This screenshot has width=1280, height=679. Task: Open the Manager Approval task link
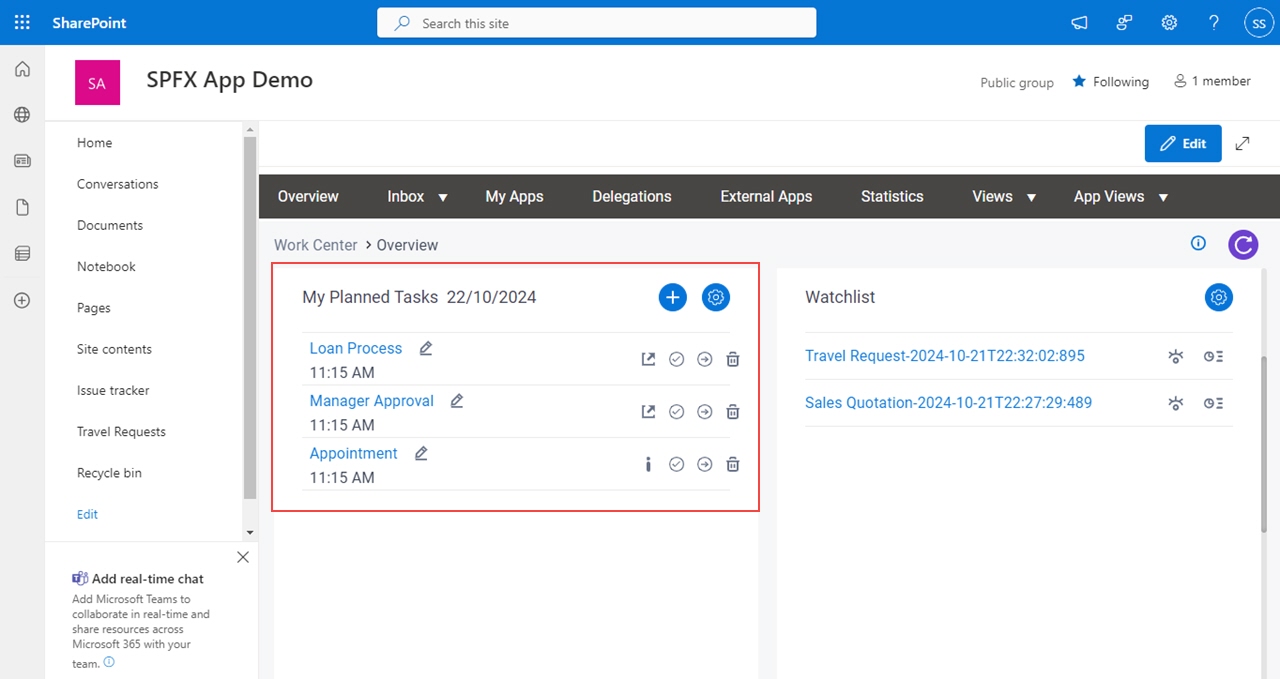(x=372, y=400)
